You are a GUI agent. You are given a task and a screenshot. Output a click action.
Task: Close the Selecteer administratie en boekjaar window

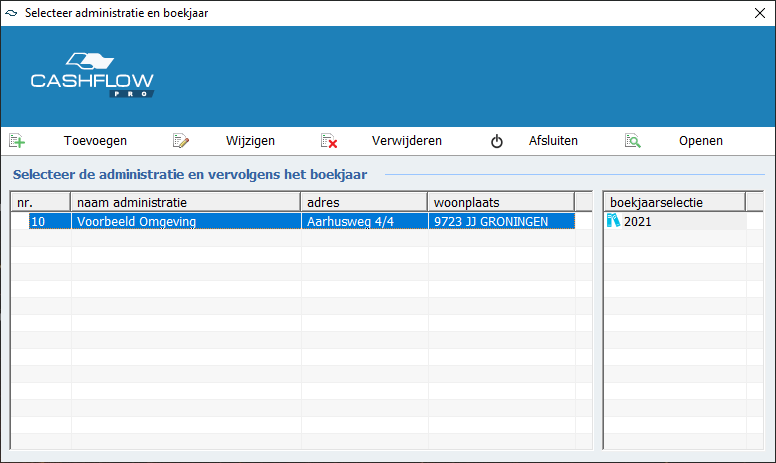coord(760,13)
